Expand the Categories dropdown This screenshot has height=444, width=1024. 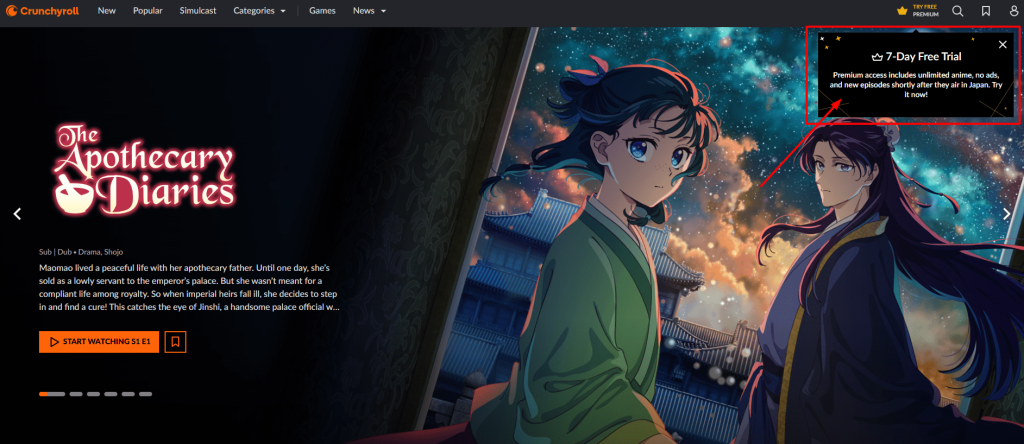click(259, 11)
